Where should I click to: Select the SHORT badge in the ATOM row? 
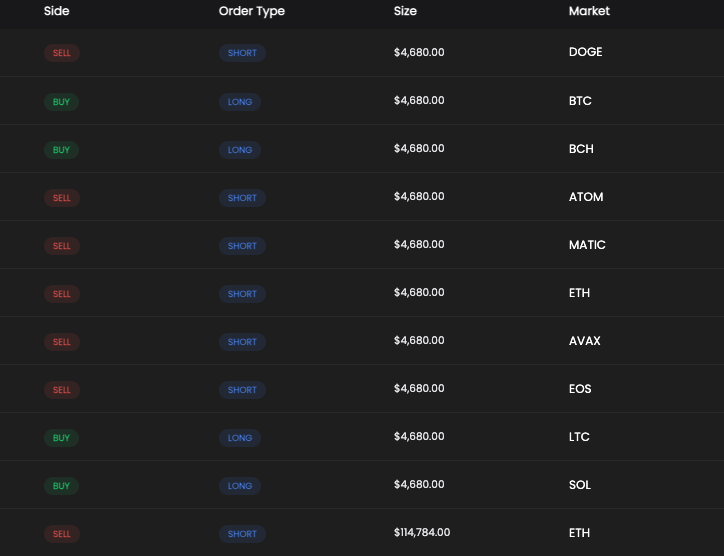pyautogui.click(x=242, y=198)
